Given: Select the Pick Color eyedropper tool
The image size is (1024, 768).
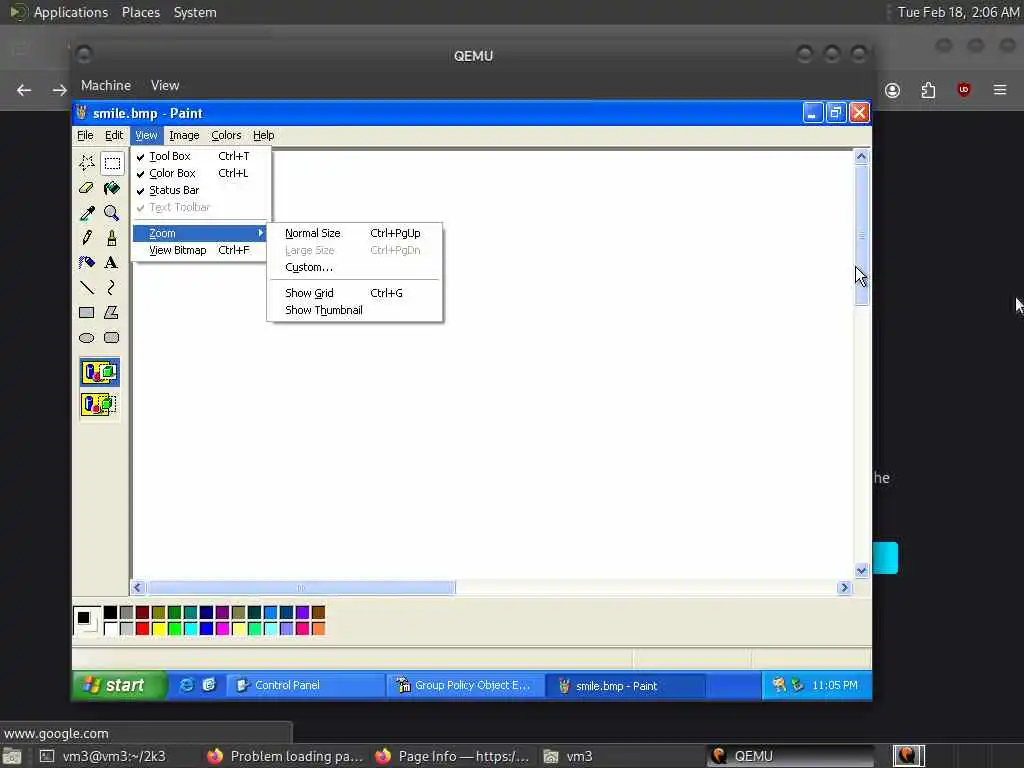Looking at the screenshot, I should click(87, 213).
